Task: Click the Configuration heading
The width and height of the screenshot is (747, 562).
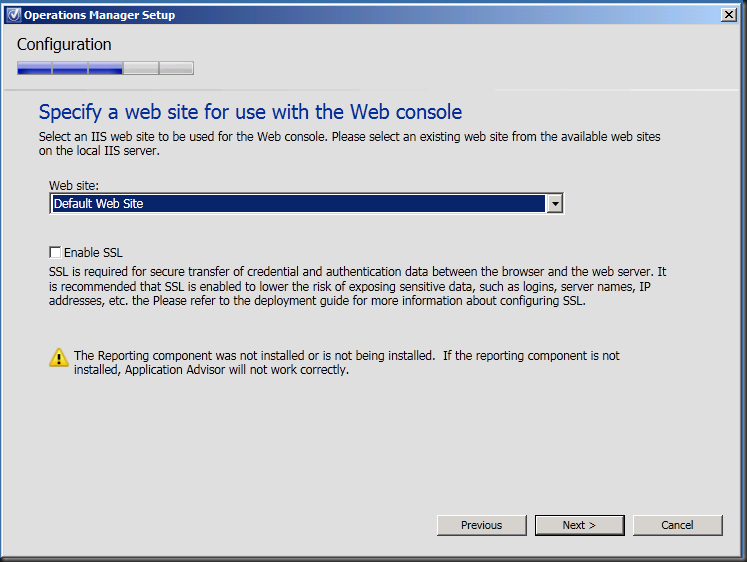Action: pyautogui.click(x=64, y=44)
